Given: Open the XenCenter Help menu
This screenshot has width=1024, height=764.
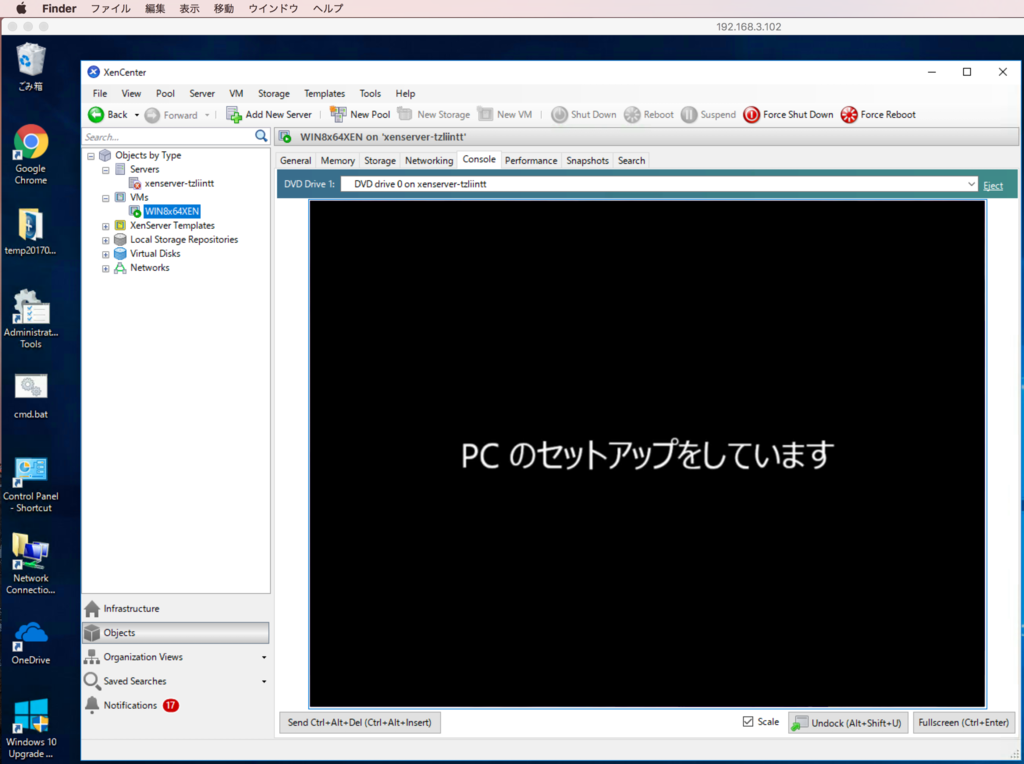Looking at the screenshot, I should tap(405, 93).
